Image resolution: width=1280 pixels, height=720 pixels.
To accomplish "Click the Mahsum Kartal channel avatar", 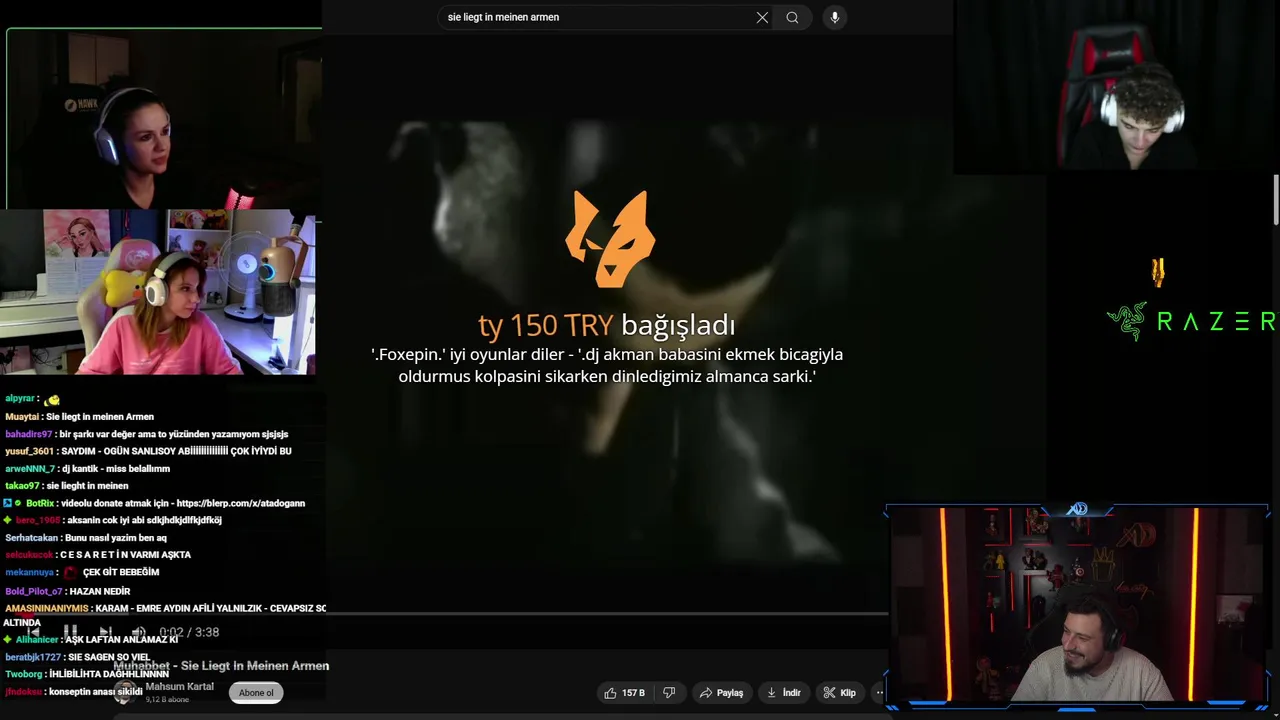I will [124, 693].
